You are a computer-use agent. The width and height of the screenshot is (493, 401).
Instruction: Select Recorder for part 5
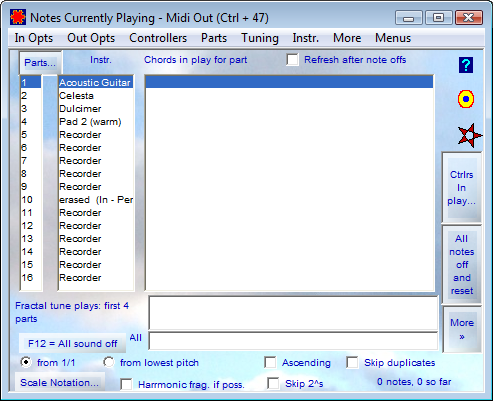pos(96,135)
